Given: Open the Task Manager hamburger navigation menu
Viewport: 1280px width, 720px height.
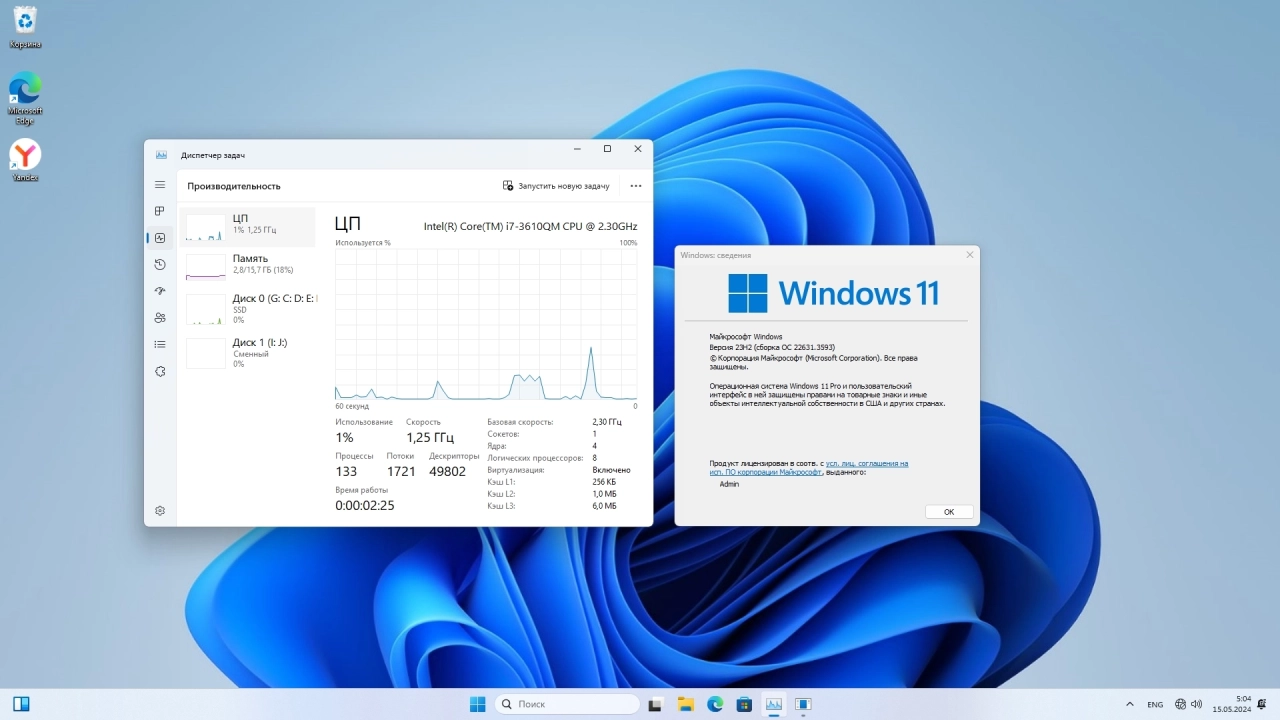Looking at the screenshot, I should pyautogui.click(x=160, y=185).
